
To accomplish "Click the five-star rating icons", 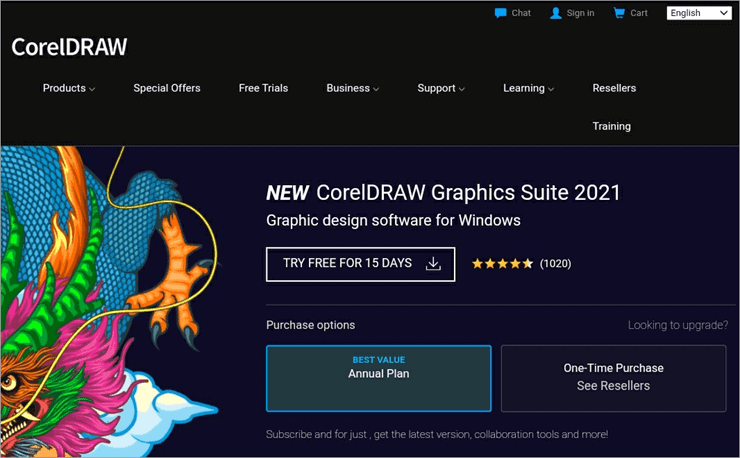I will 502,264.
